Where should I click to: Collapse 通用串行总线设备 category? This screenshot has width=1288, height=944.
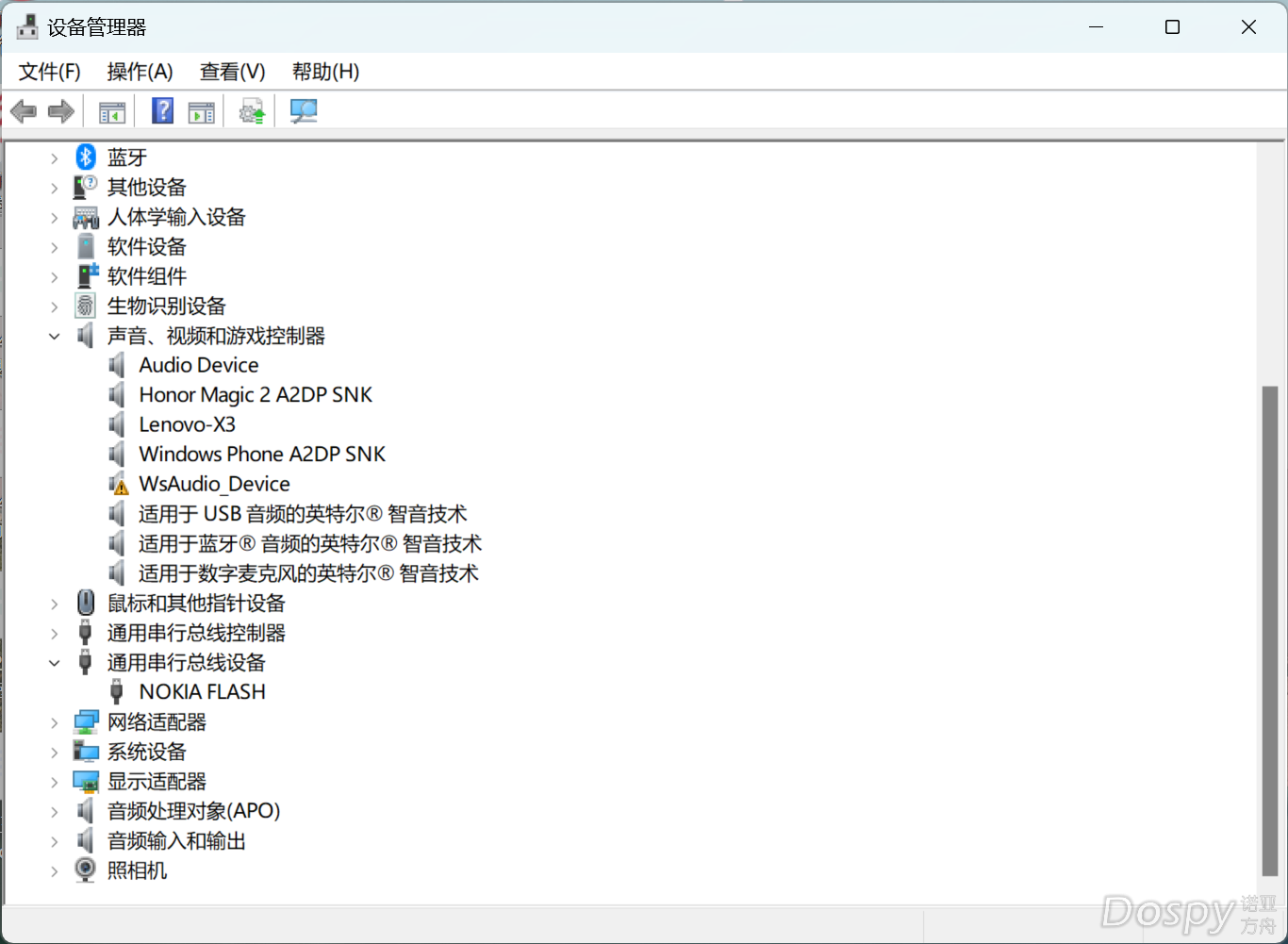click(55, 663)
